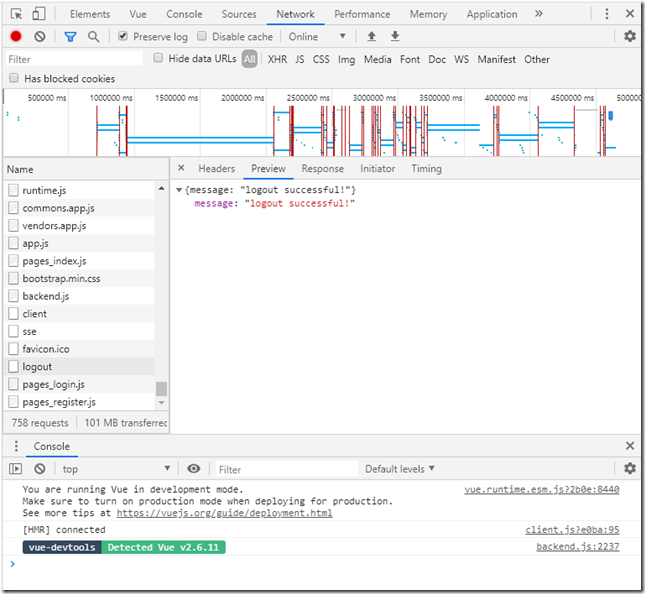
Task: Enable Disable cache checkbox
Action: 202,36
